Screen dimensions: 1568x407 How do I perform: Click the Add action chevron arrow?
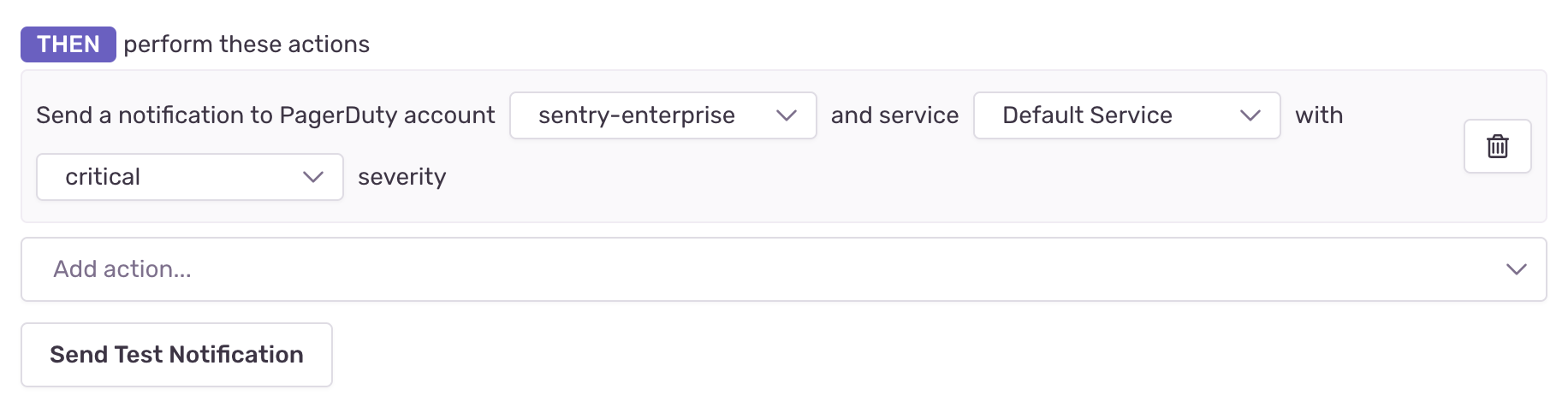click(x=1516, y=269)
